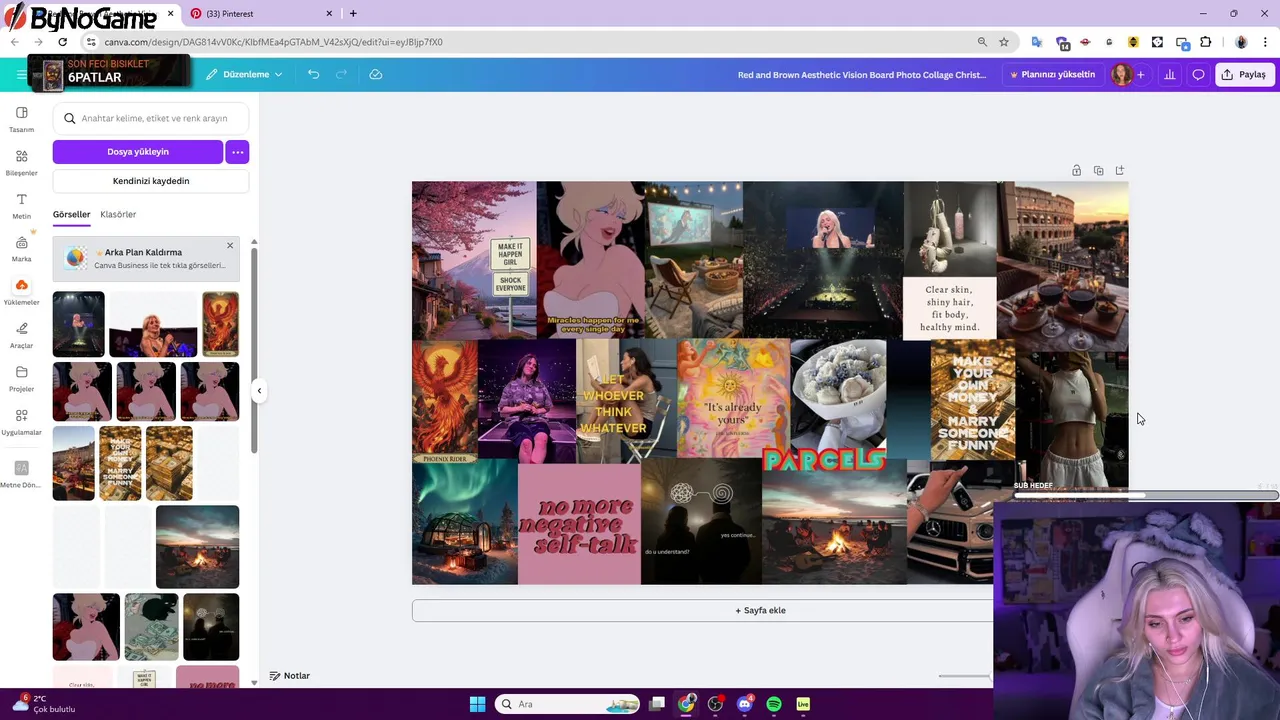Viewport: 1280px width, 720px height.
Task: Open Discord from the taskbar
Action: point(744,704)
